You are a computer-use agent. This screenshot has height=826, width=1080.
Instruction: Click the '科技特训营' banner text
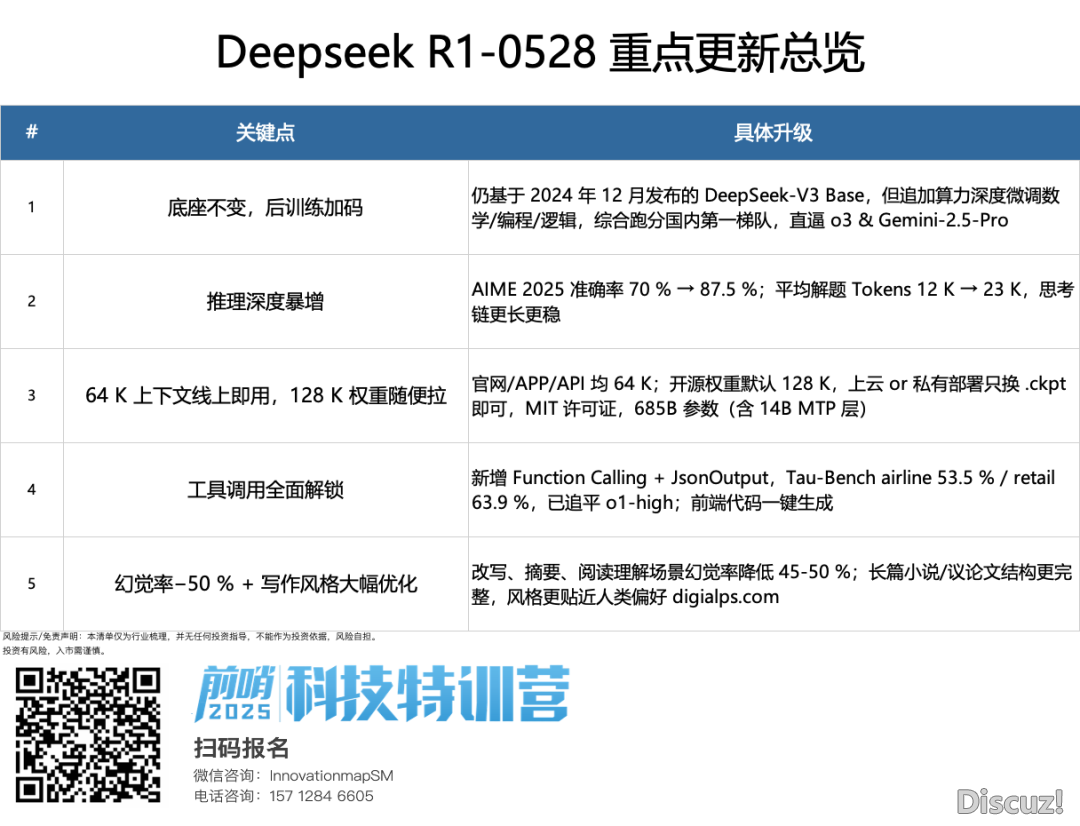pos(428,693)
